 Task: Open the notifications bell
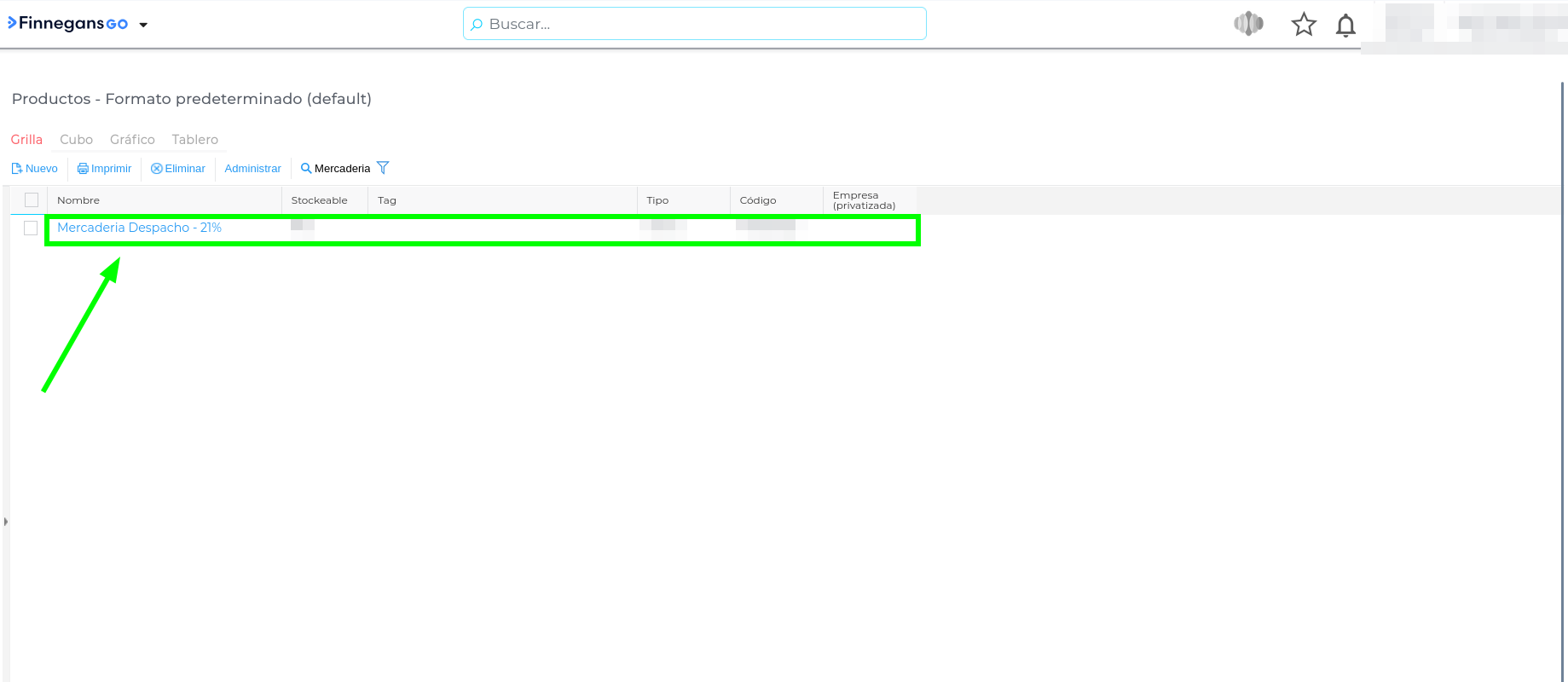coord(1345,26)
